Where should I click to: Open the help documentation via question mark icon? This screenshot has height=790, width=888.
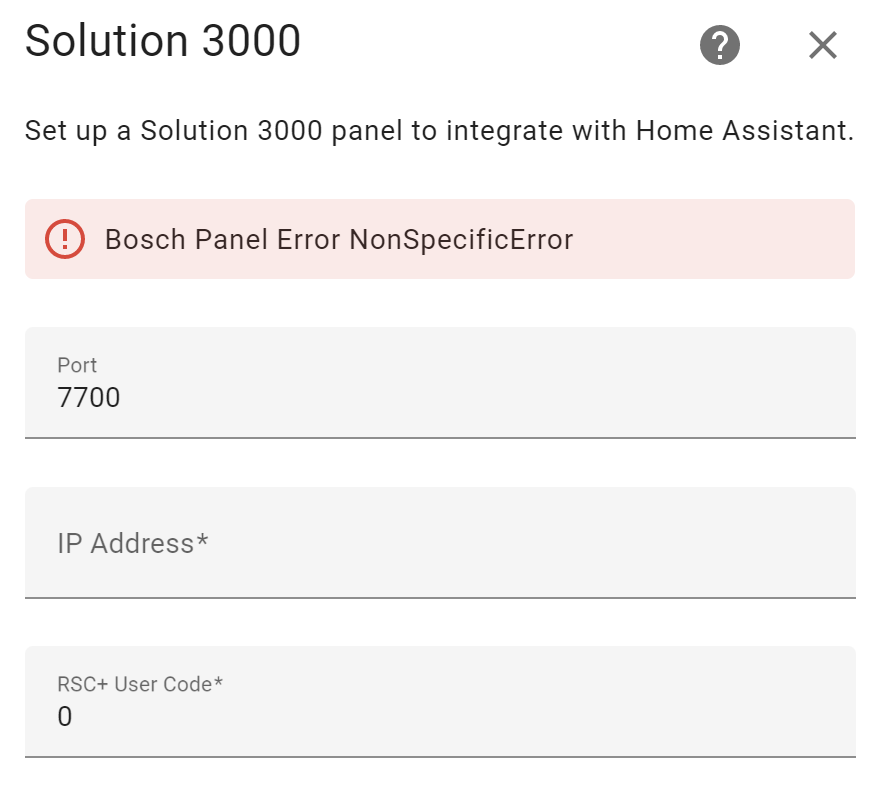click(720, 45)
